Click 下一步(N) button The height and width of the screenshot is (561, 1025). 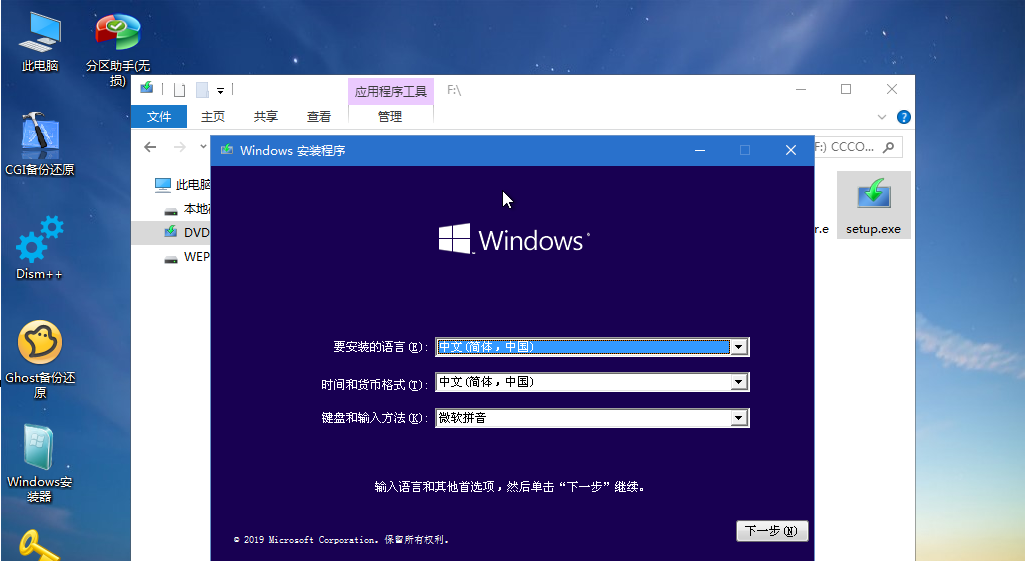(x=772, y=531)
